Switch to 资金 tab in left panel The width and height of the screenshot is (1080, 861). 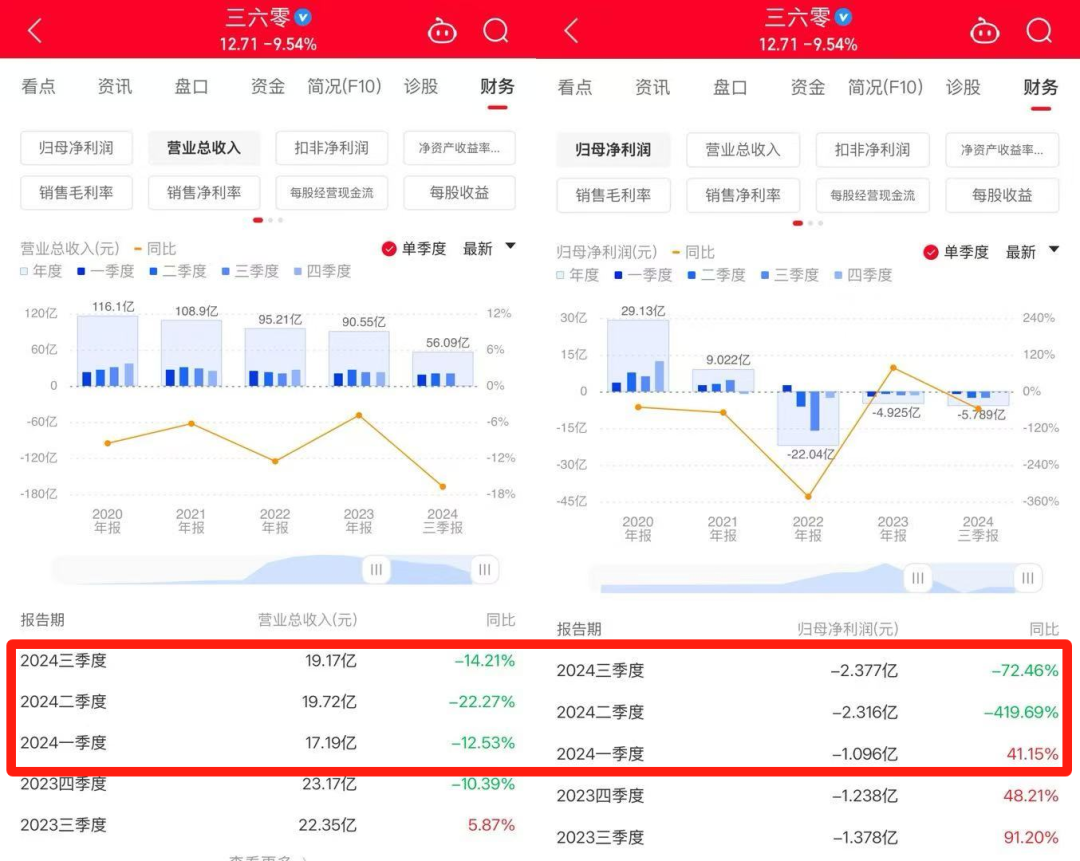268,86
